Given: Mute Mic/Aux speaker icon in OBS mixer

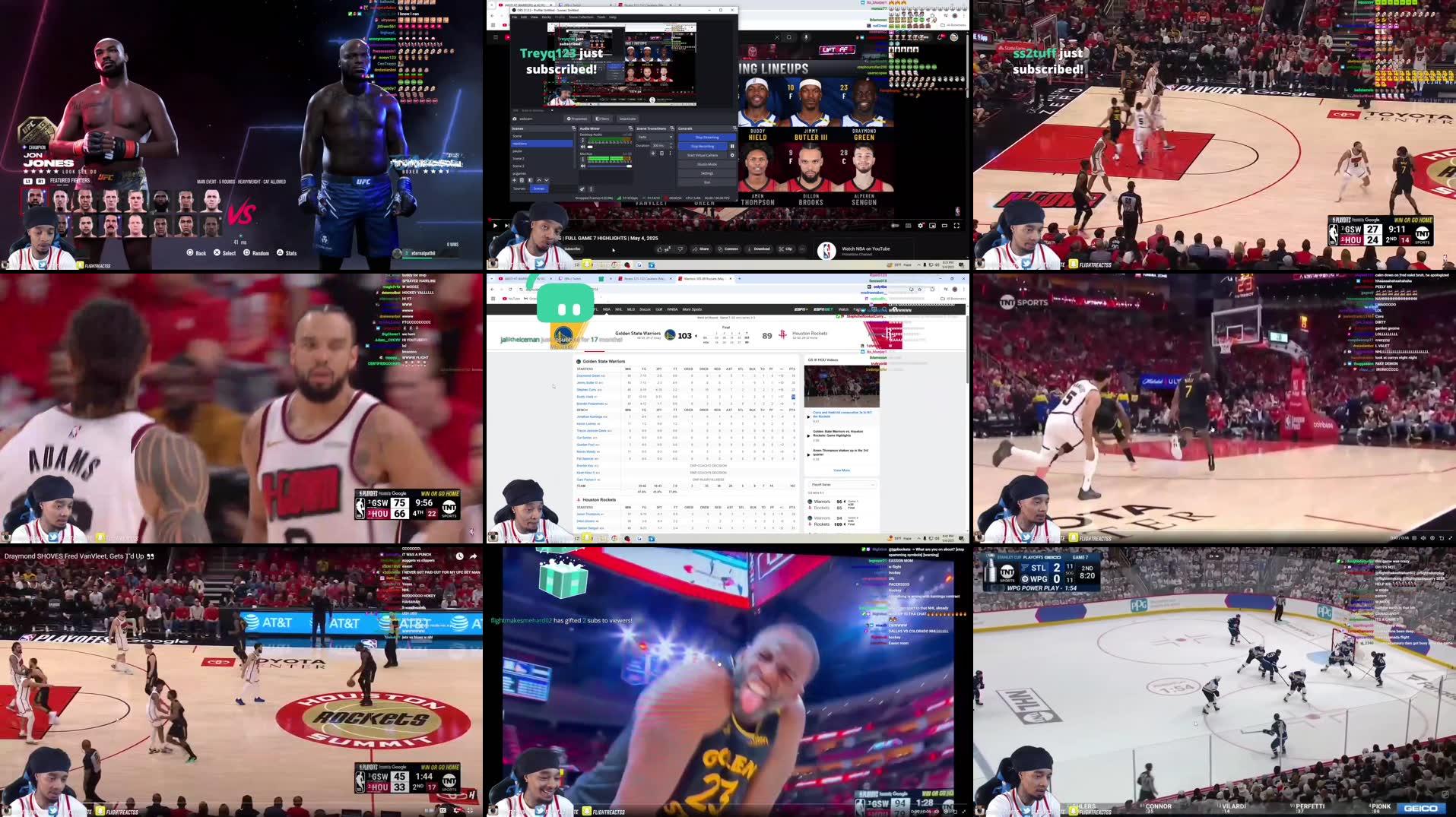Looking at the screenshot, I should (x=582, y=166).
